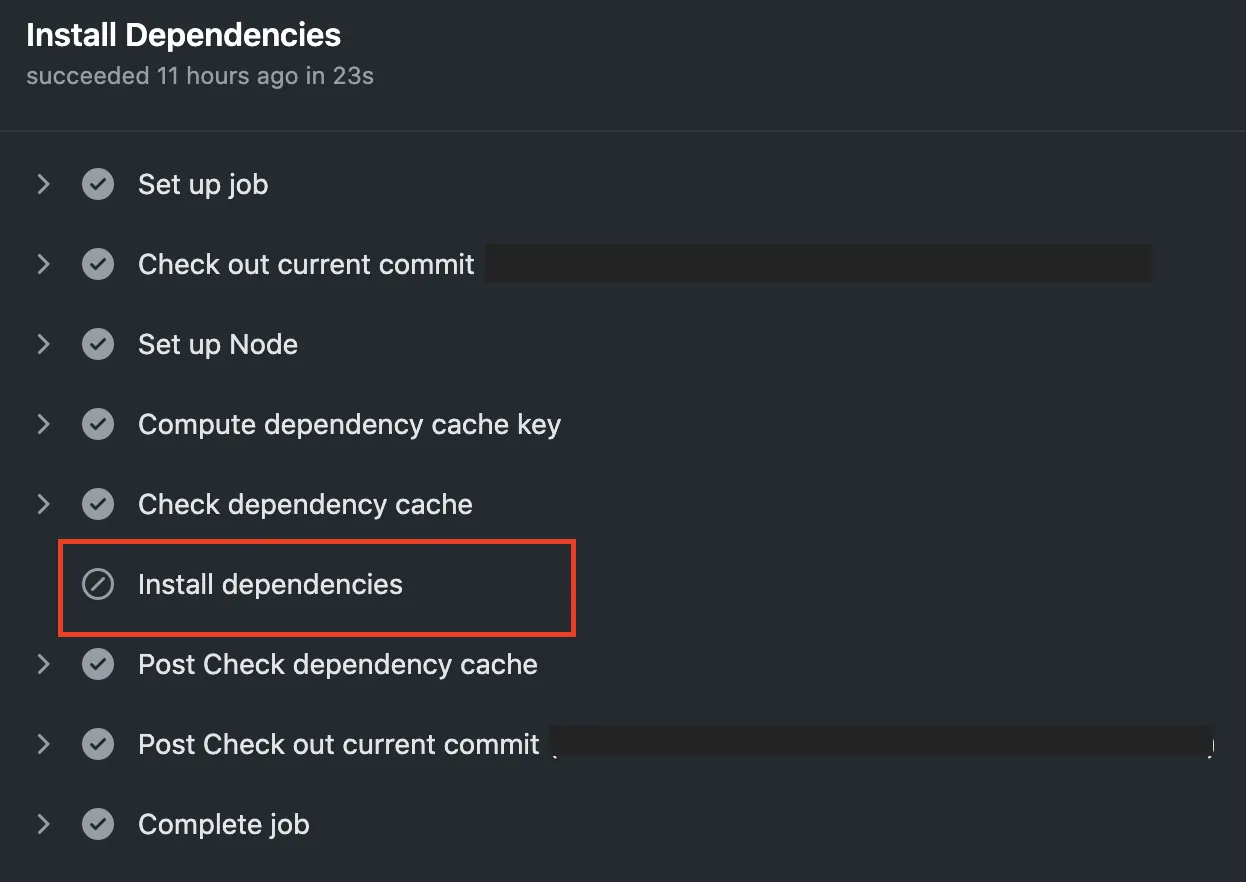Click the skipped icon beside Install dependencies
This screenshot has height=882, width=1246.
(98, 585)
